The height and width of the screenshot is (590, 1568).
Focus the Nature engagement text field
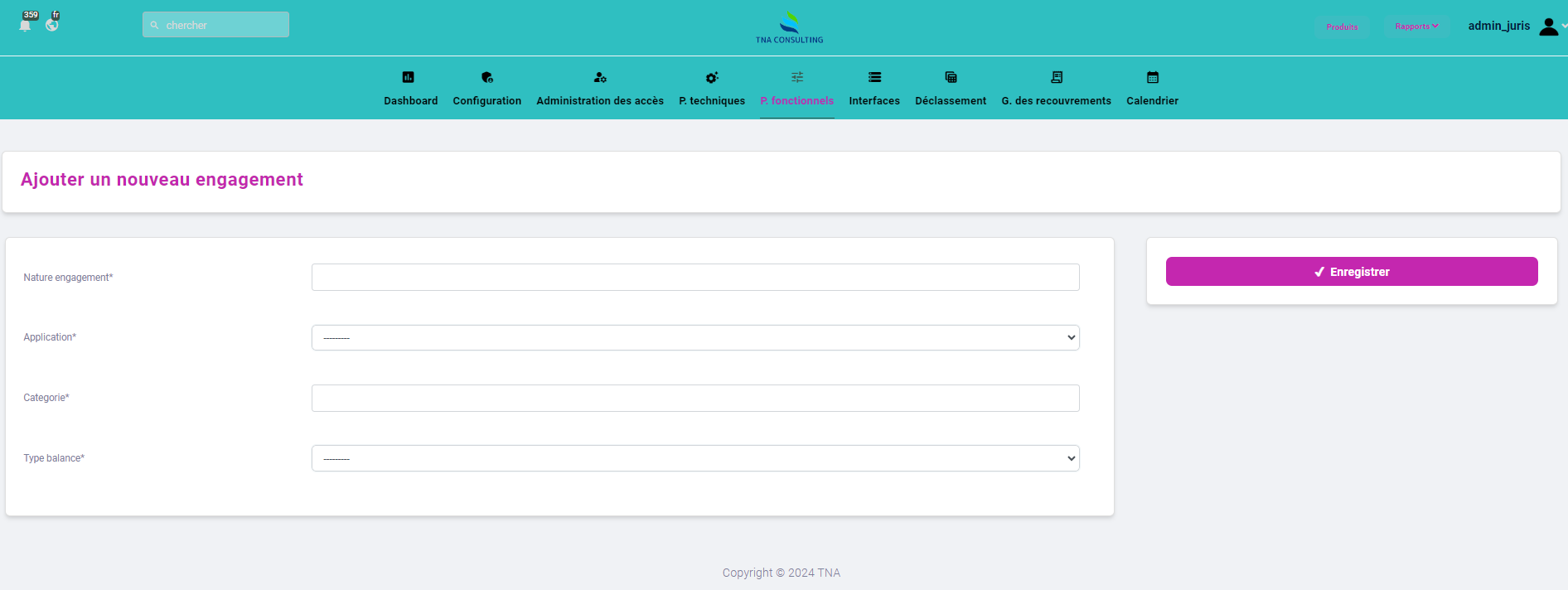pos(695,278)
